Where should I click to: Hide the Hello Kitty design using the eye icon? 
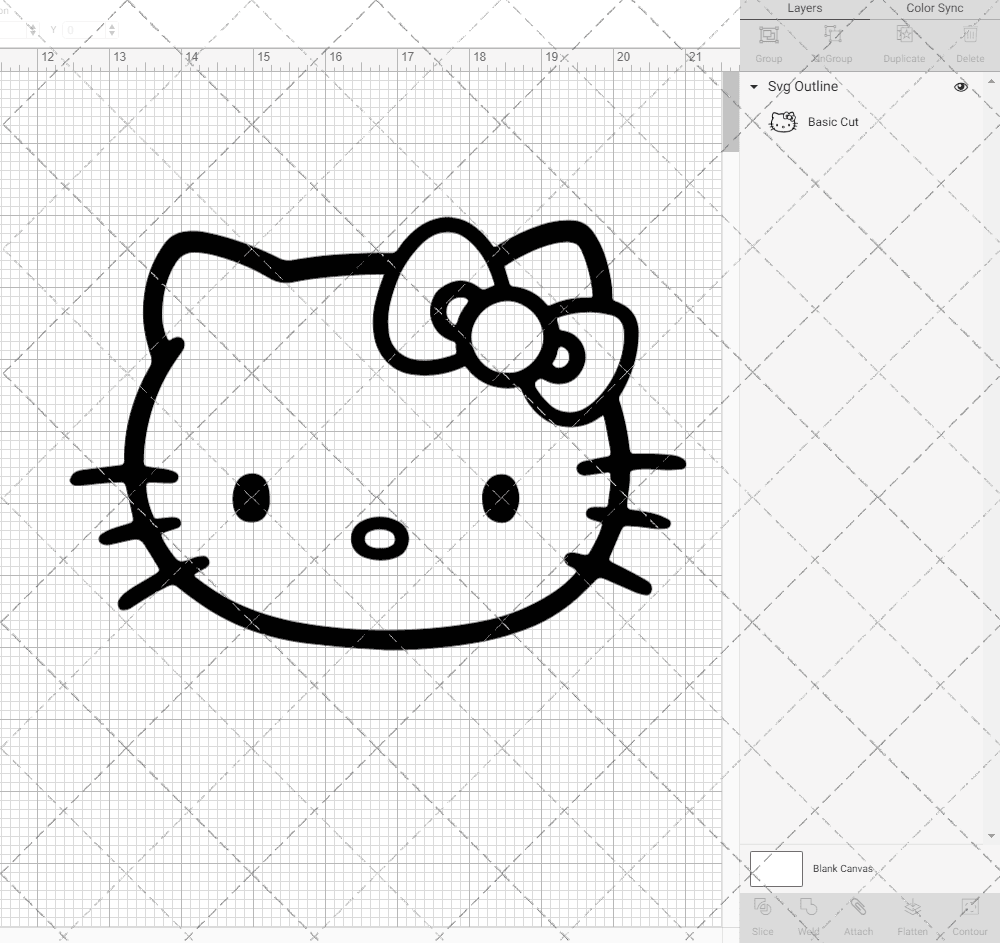(961, 87)
